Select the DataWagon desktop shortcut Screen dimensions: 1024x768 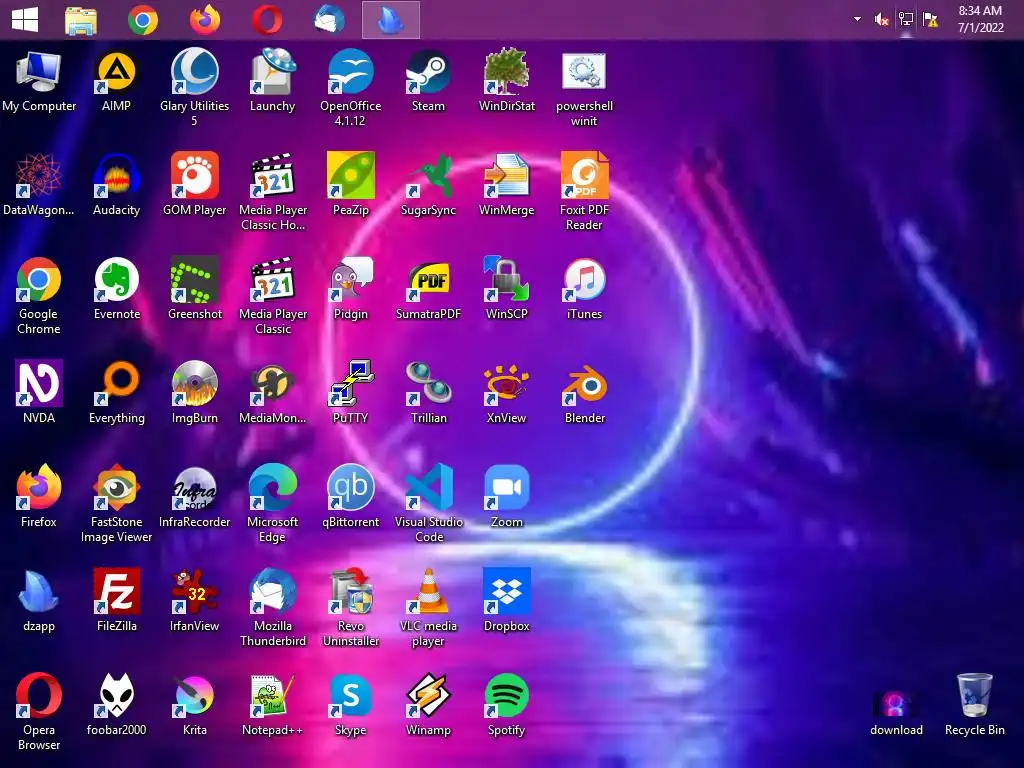(x=39, y=176)
